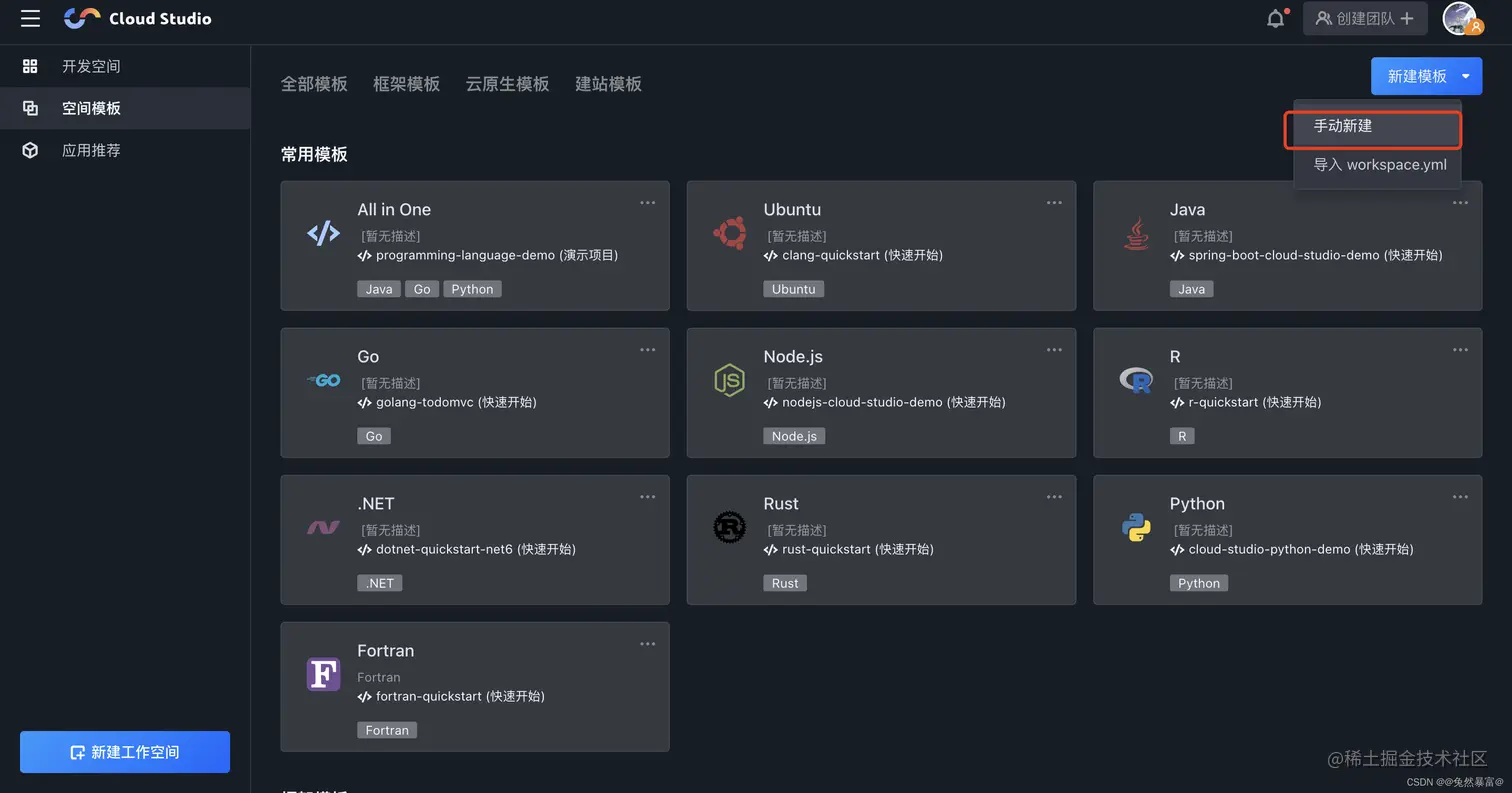
Task: Click the R language logo icon
Action: tap(1136, 380)
